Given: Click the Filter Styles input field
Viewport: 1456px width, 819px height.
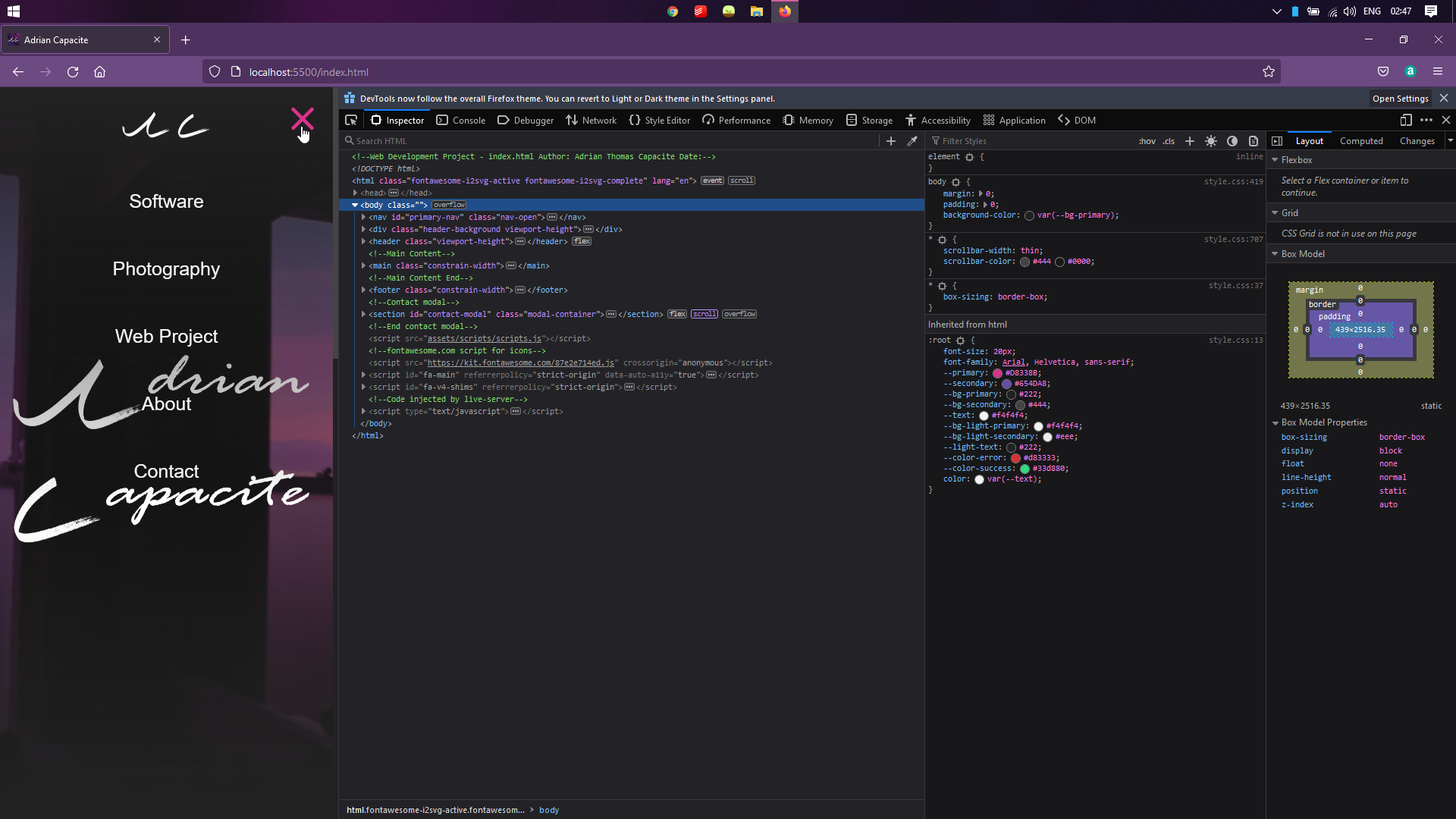Looking at the screenshot, I should coord(1031,141).
